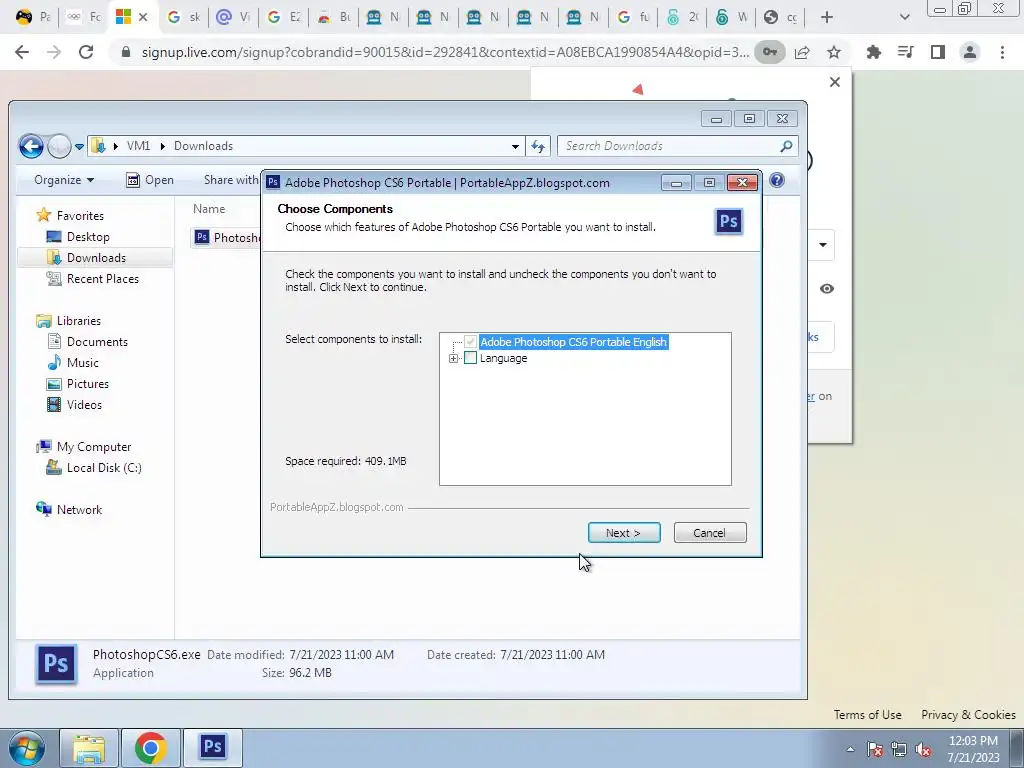The image size is (1024, 768).
Task: Click the search magnifier icon in Explorer
Action: (x=786, y=146)
